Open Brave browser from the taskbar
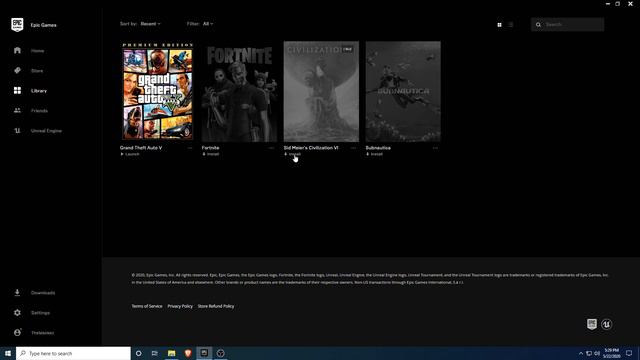Screen dimensions: 640x360 point(188,353)
